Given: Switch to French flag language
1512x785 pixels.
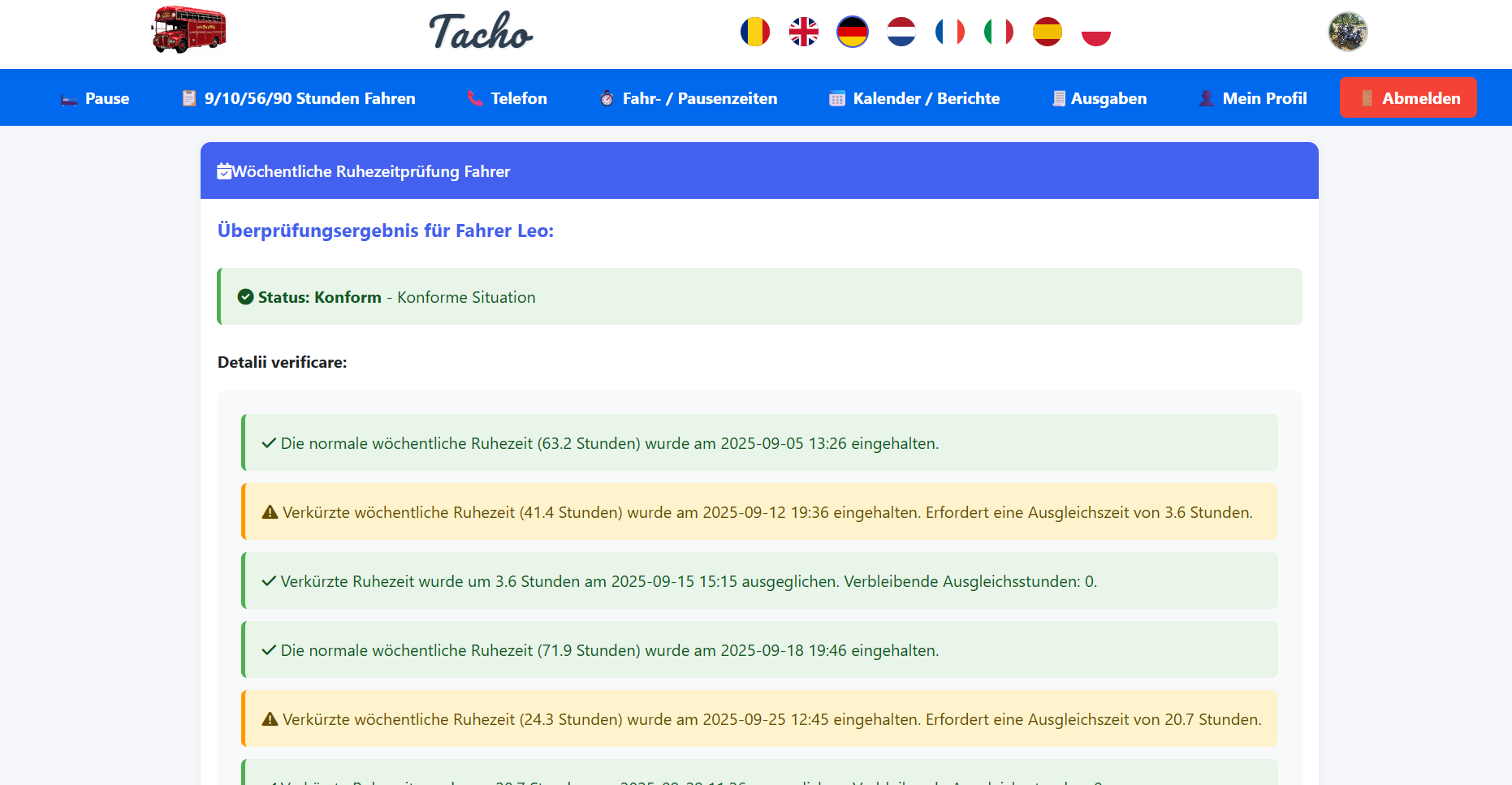Looking at the screenshot, I should (x=949, y=32).
